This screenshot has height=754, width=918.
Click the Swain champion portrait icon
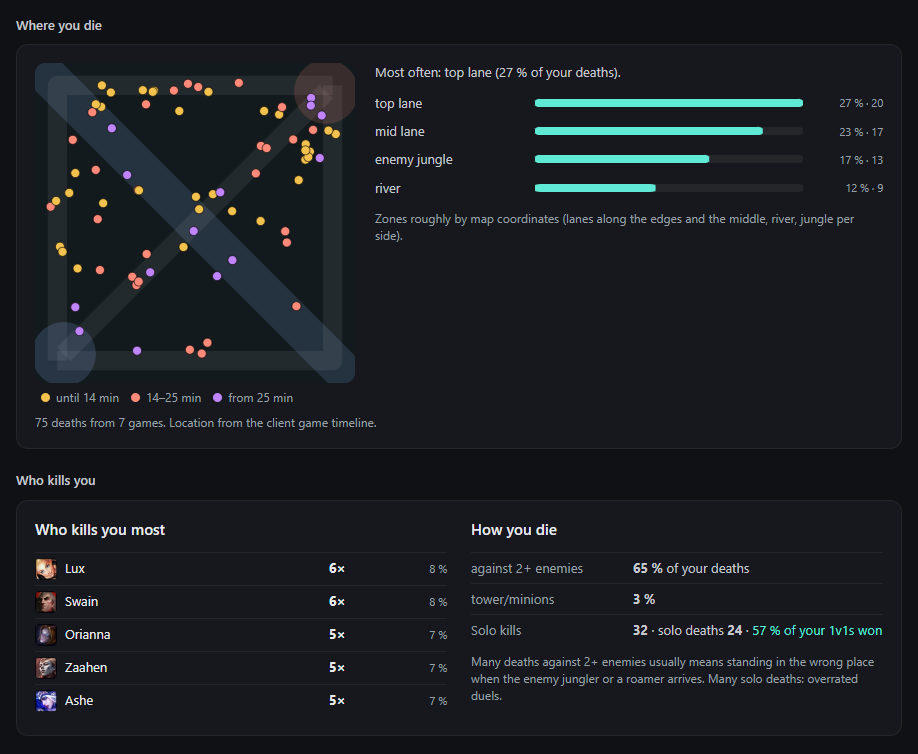point(46,602)
